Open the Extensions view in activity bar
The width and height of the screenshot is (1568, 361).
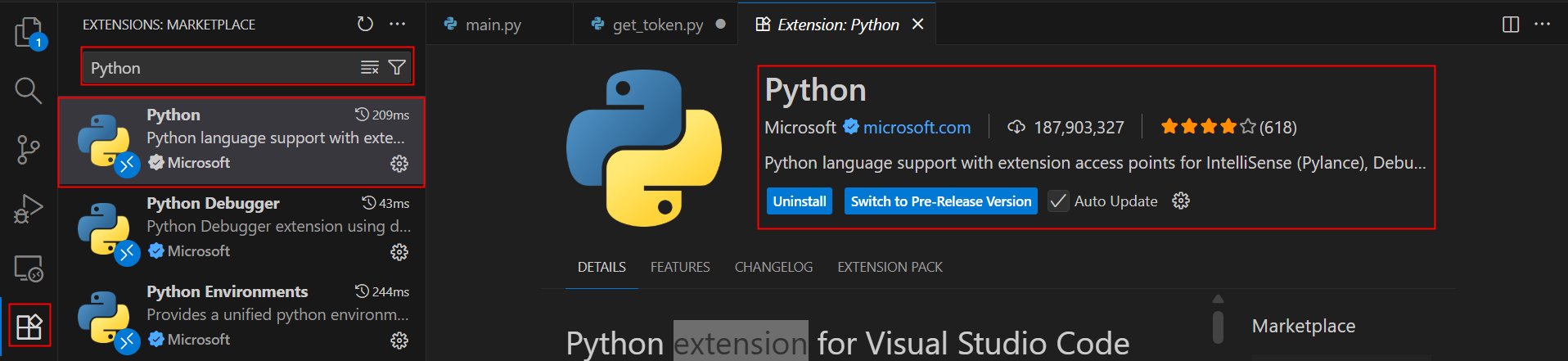tap(29, 327)
